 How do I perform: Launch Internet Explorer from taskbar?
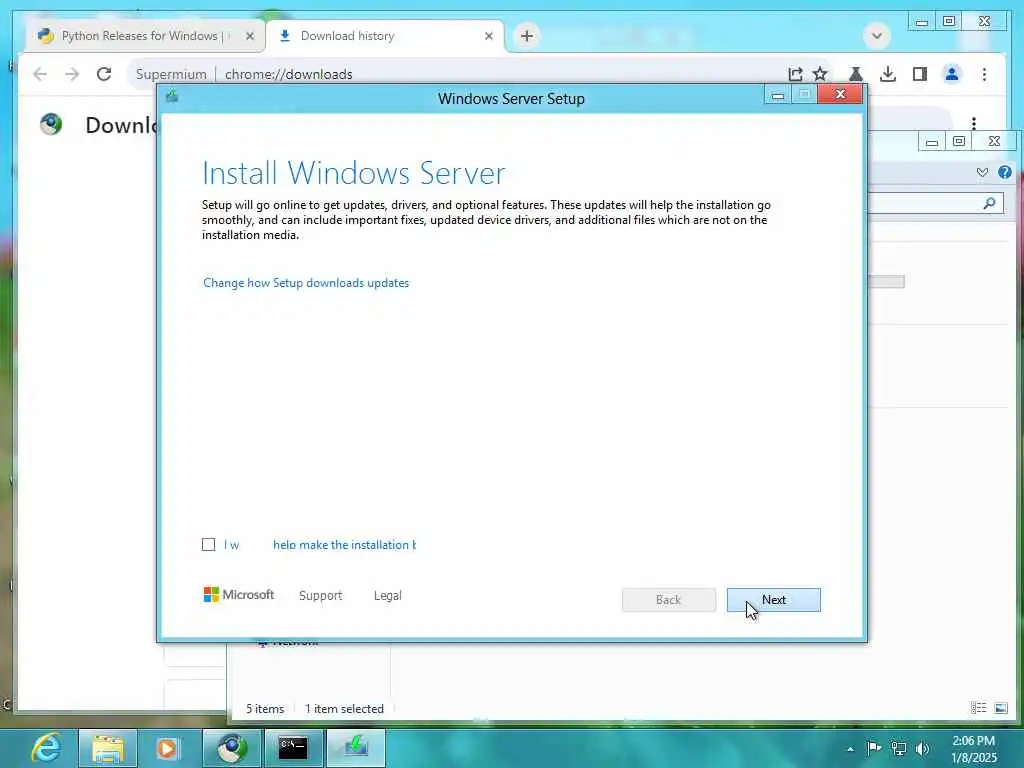tap(46, 748)
